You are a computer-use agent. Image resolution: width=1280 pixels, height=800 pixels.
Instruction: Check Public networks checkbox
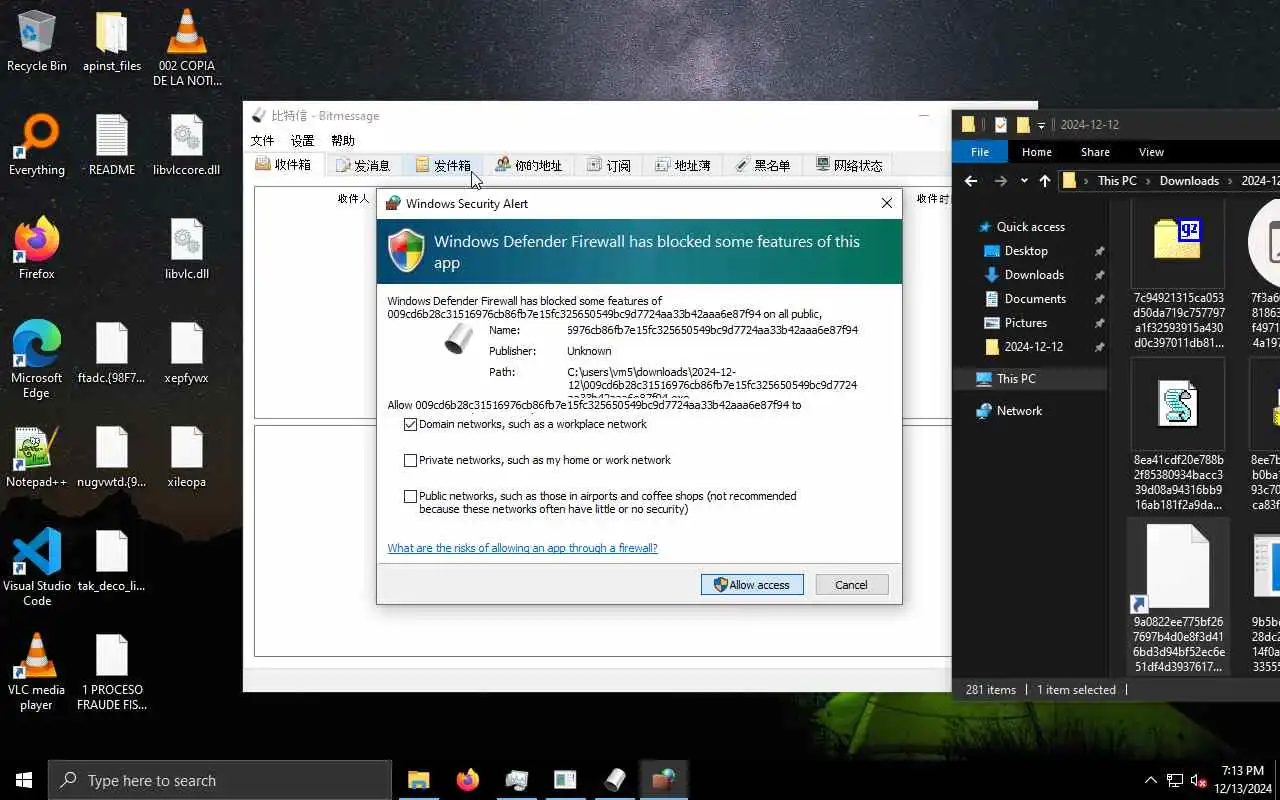tap(410, 496)
